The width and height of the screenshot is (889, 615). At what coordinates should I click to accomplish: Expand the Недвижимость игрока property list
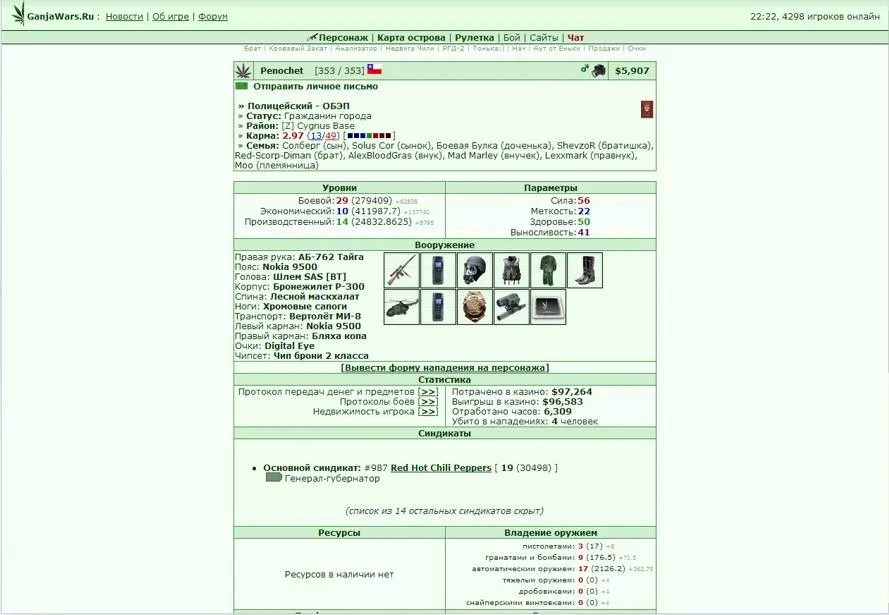pos(428,412)
